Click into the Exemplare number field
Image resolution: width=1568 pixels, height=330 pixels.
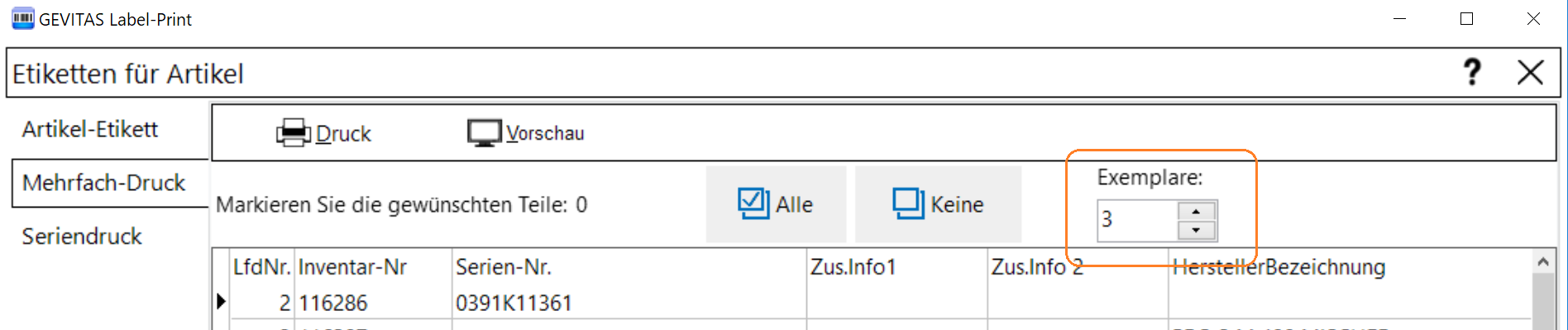1138,221
